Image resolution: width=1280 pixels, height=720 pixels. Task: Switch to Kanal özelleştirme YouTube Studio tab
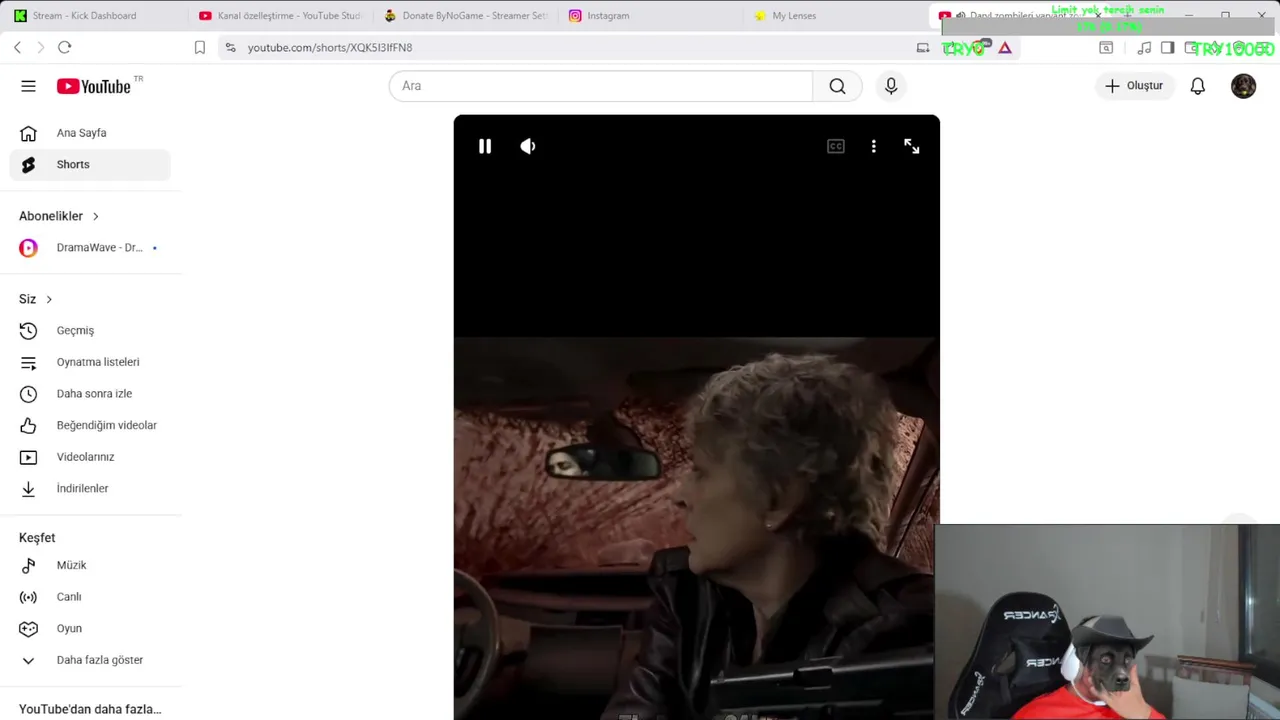280,15
